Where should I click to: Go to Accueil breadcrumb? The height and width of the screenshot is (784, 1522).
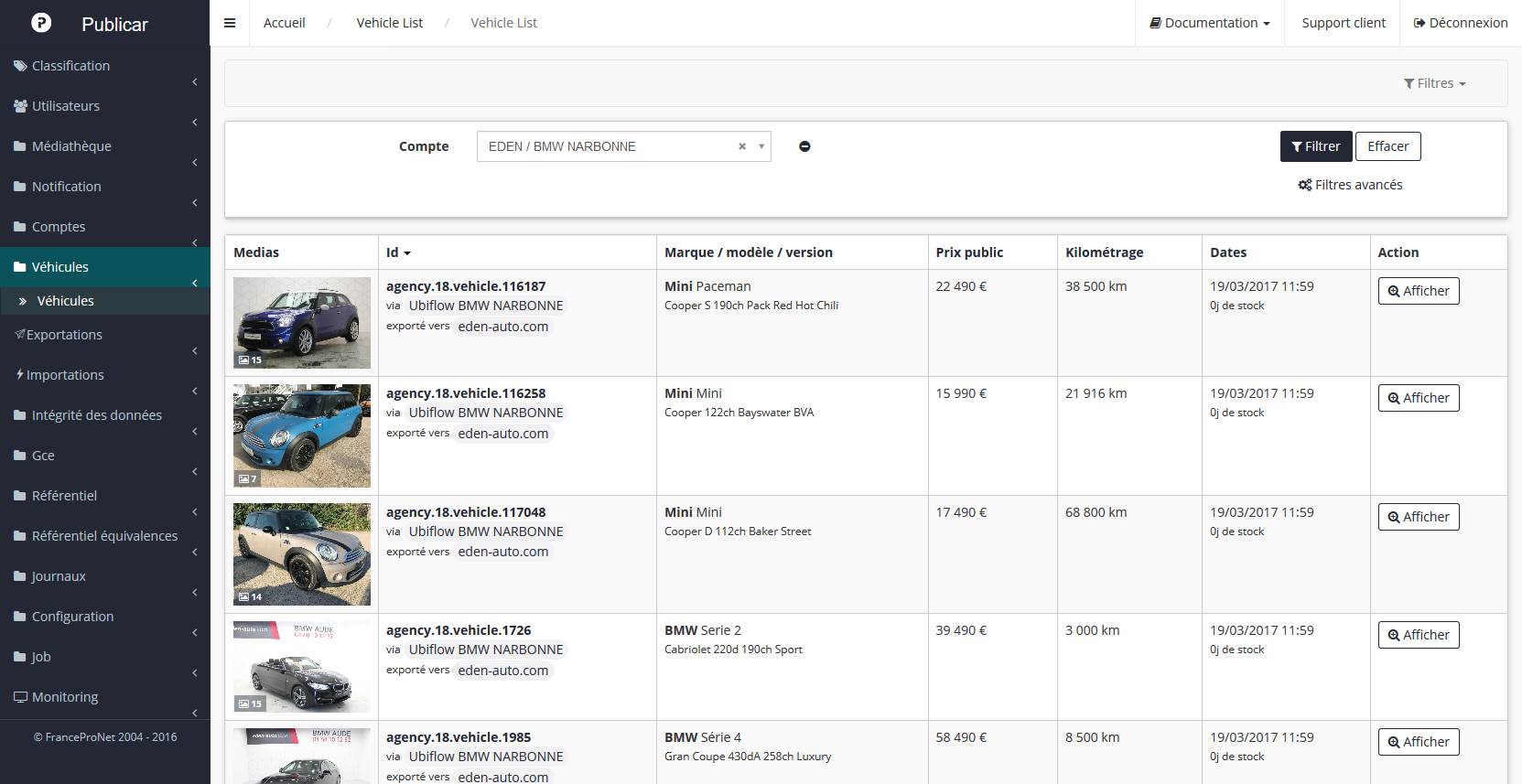pyautogui.click(x=285, y=23)
